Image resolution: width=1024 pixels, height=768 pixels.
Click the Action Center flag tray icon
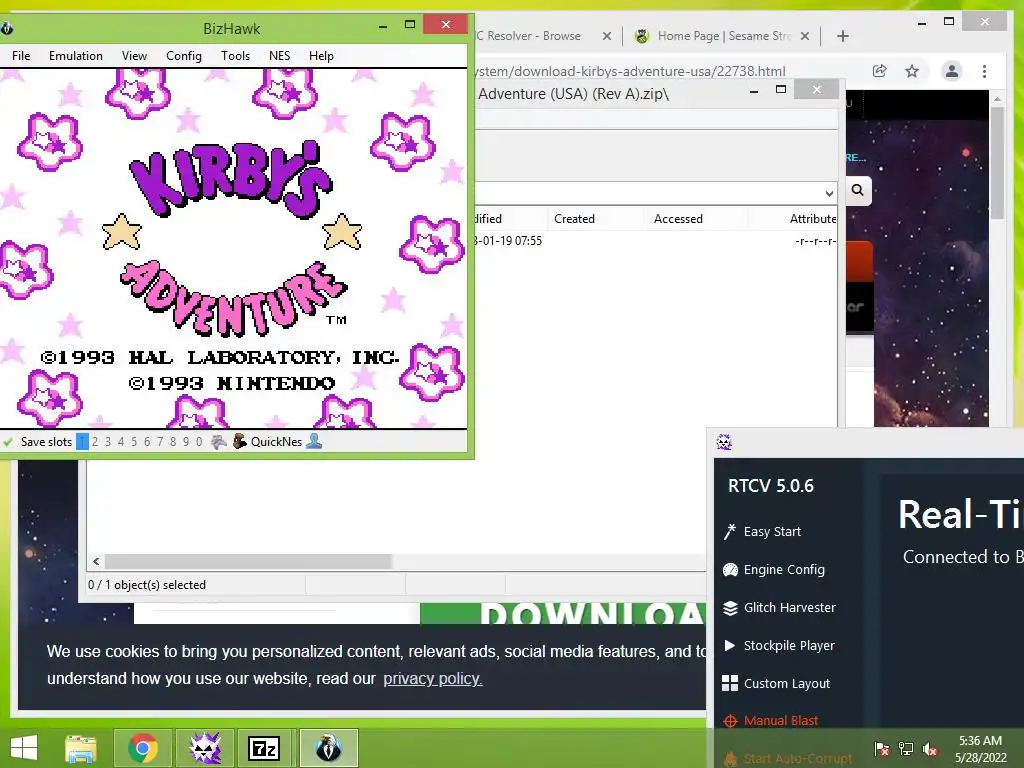click(882, 749)
